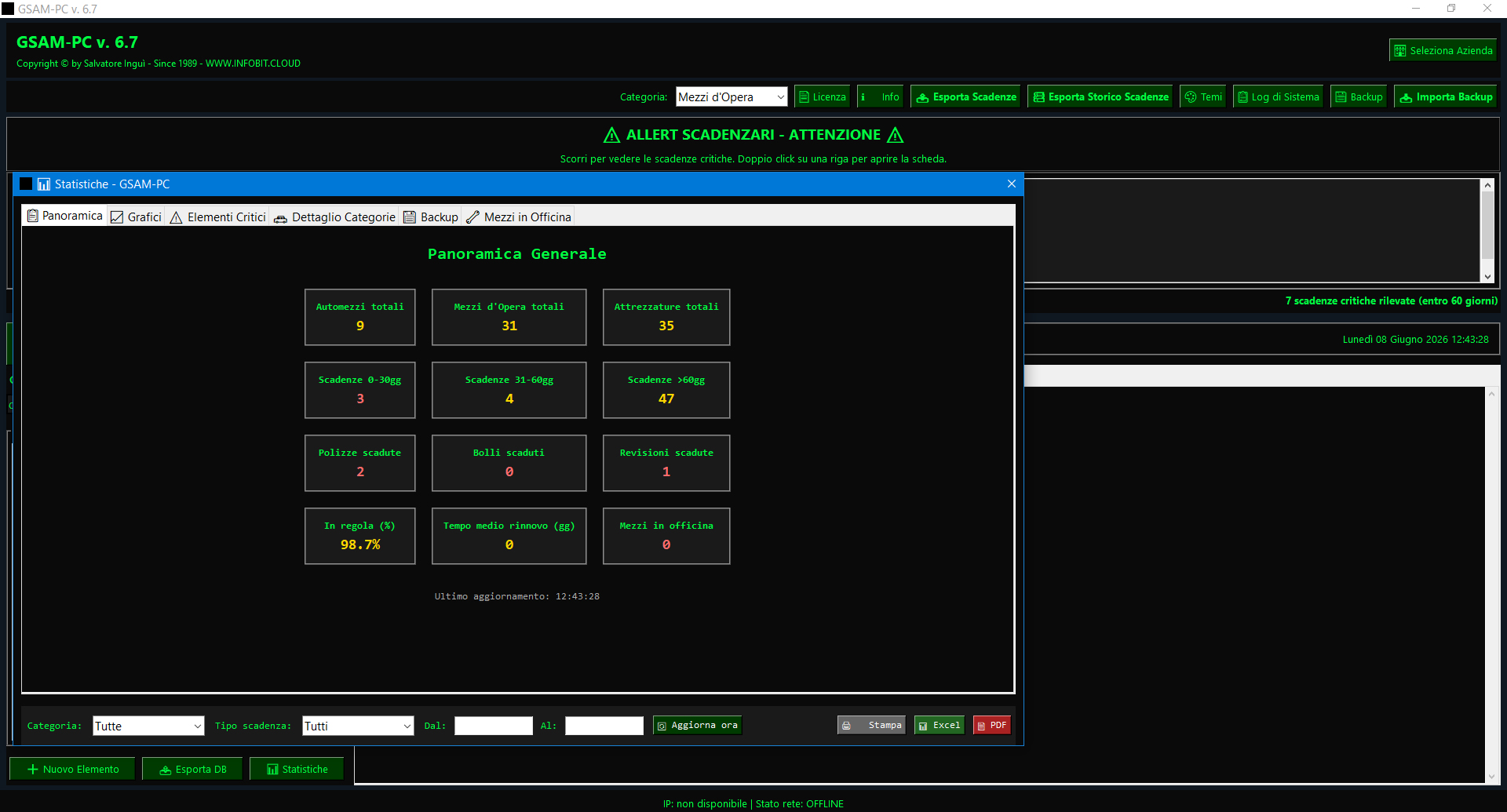
Task: Open the Temi theme selector
Action: (x=1203, y=96)
